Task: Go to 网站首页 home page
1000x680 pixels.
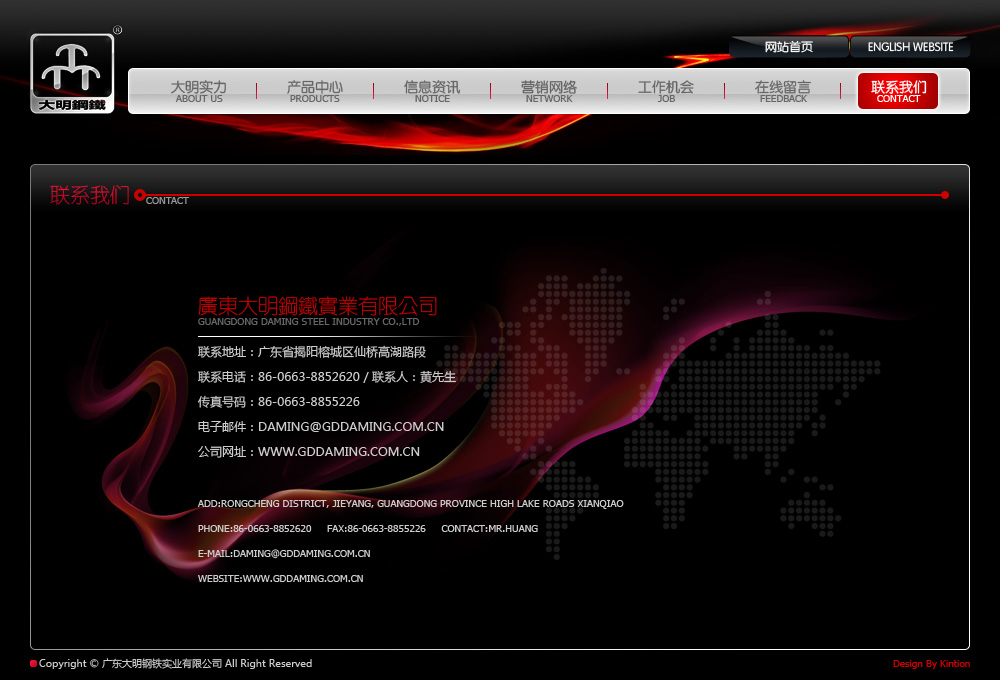Action: tap(789, 47)
